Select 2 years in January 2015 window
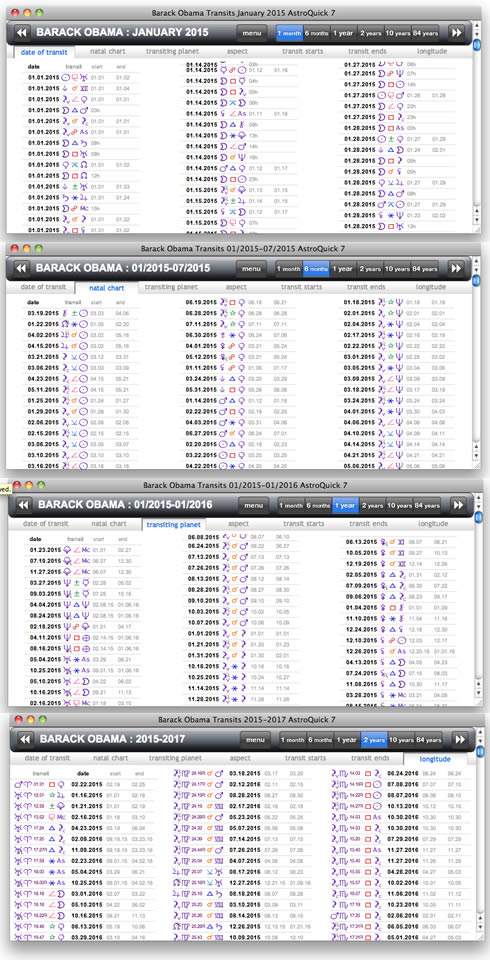Viewport: 490px width, 960px height. tap(371, 32)
